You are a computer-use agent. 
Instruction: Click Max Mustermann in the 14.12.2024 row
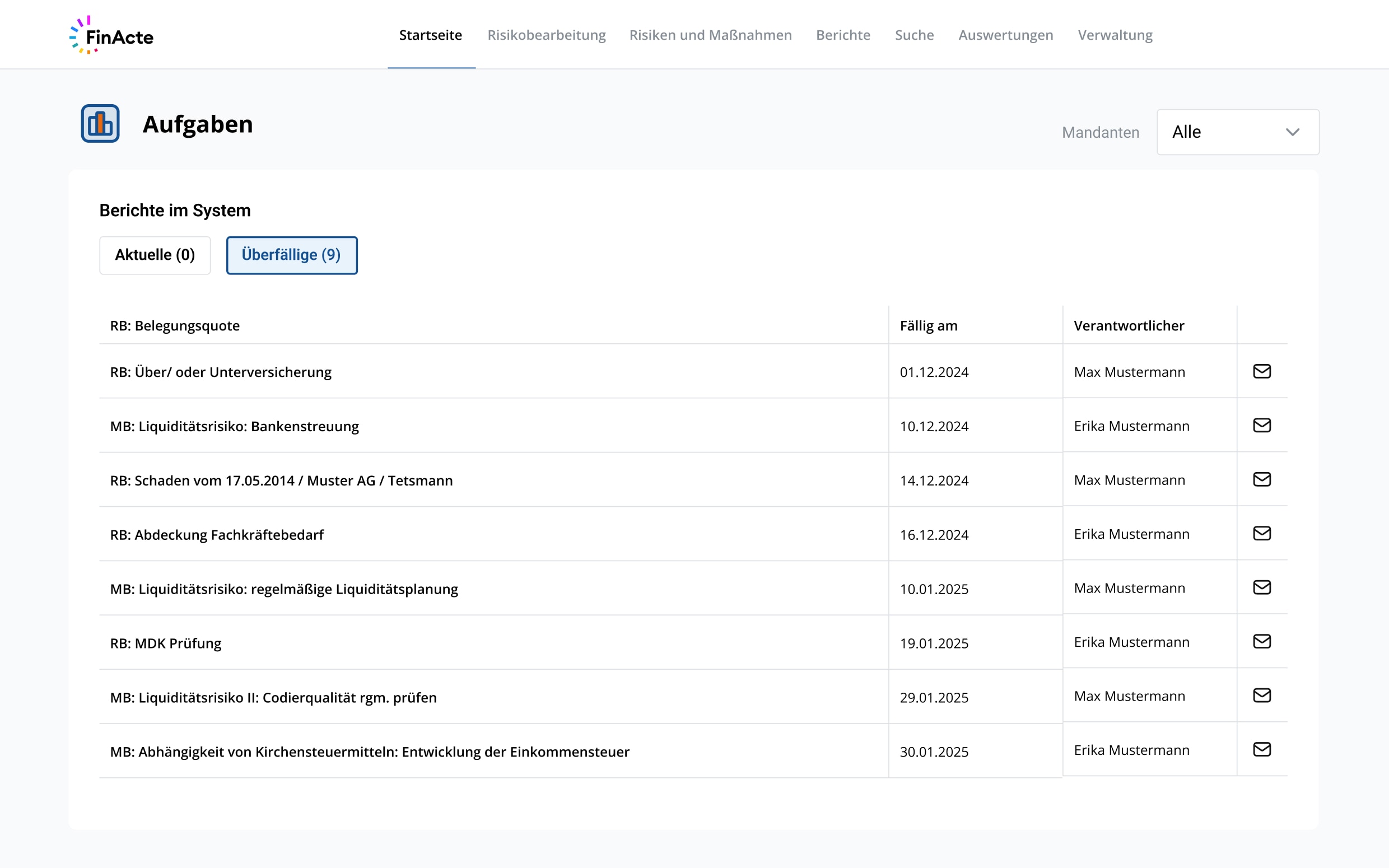[x=1130, y=480]
